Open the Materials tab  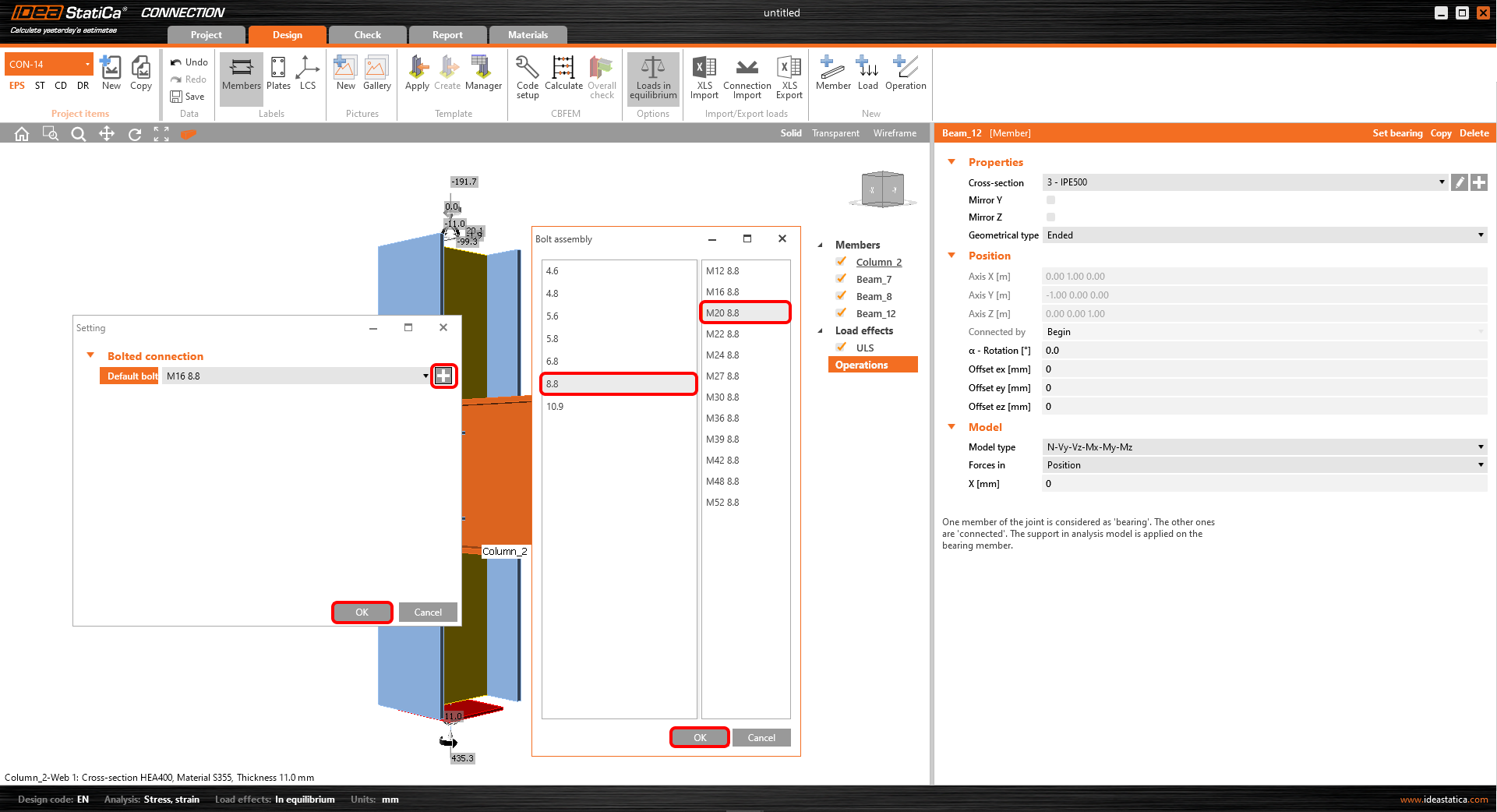click(528, 35)
